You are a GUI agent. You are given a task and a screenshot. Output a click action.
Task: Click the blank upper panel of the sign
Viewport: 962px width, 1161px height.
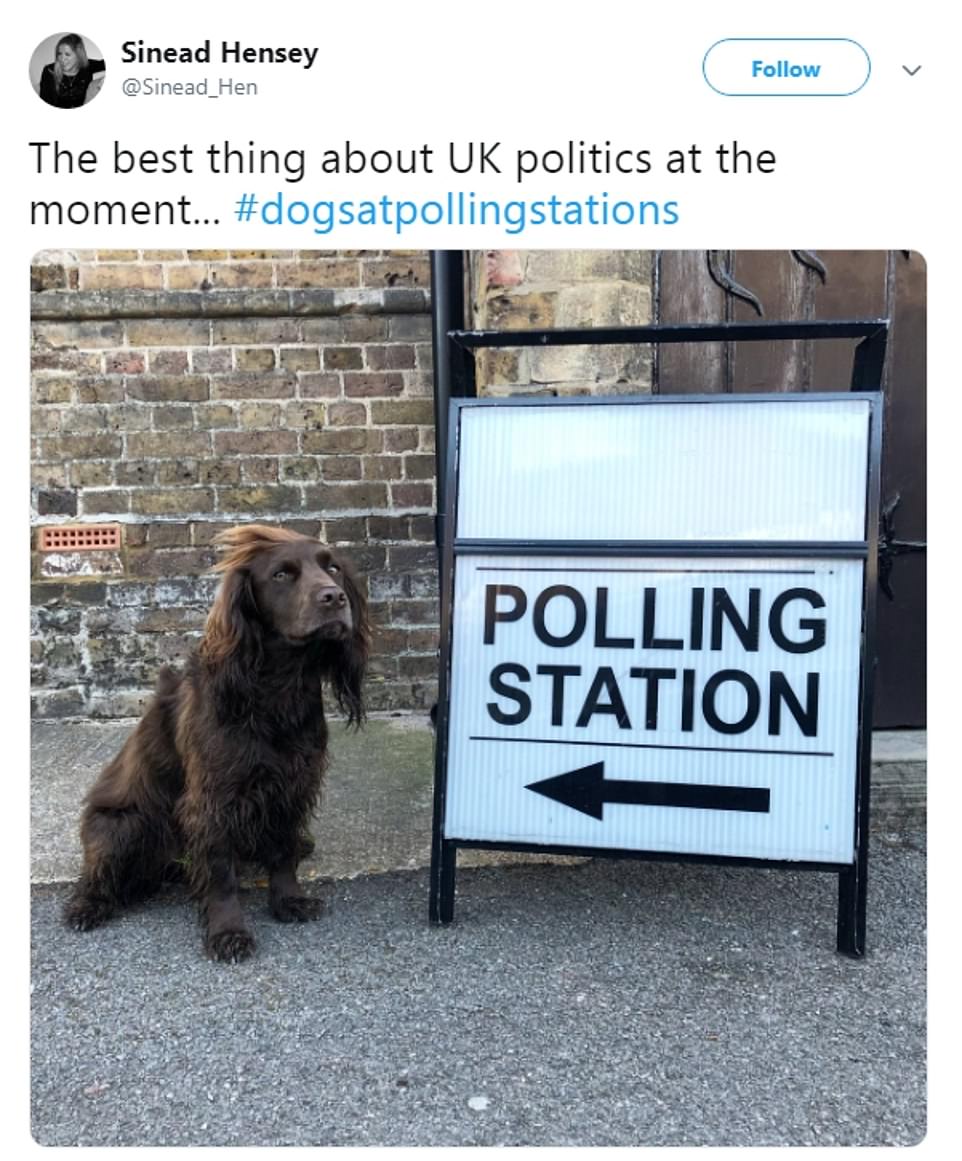point(662,471)
